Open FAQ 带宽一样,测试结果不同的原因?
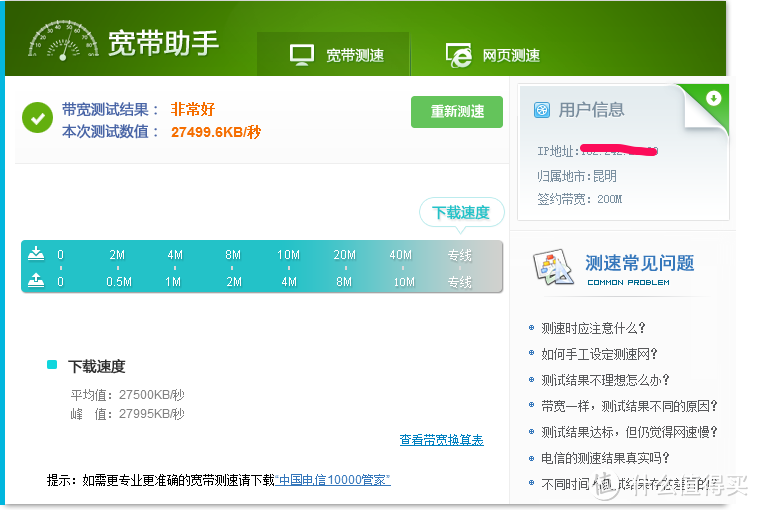Image resolution: width=758 pixels, height=511 pixels. click(629, 406)
